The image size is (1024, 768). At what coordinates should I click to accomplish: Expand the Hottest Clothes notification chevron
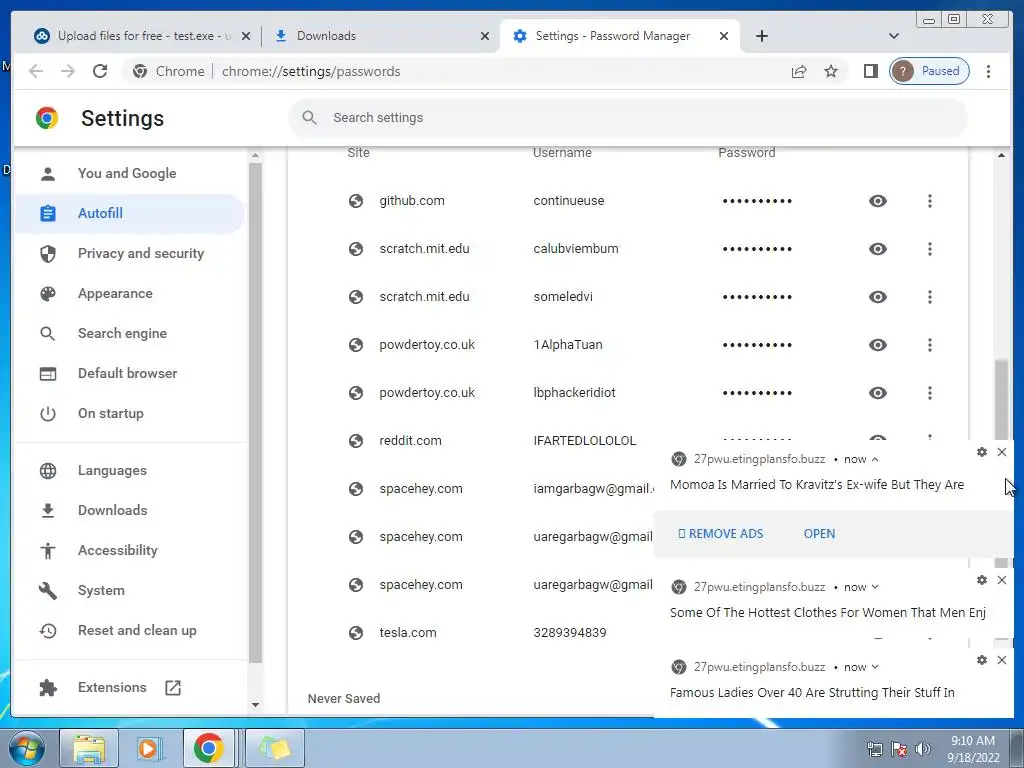pyautogui.click(x=875, y=587)
